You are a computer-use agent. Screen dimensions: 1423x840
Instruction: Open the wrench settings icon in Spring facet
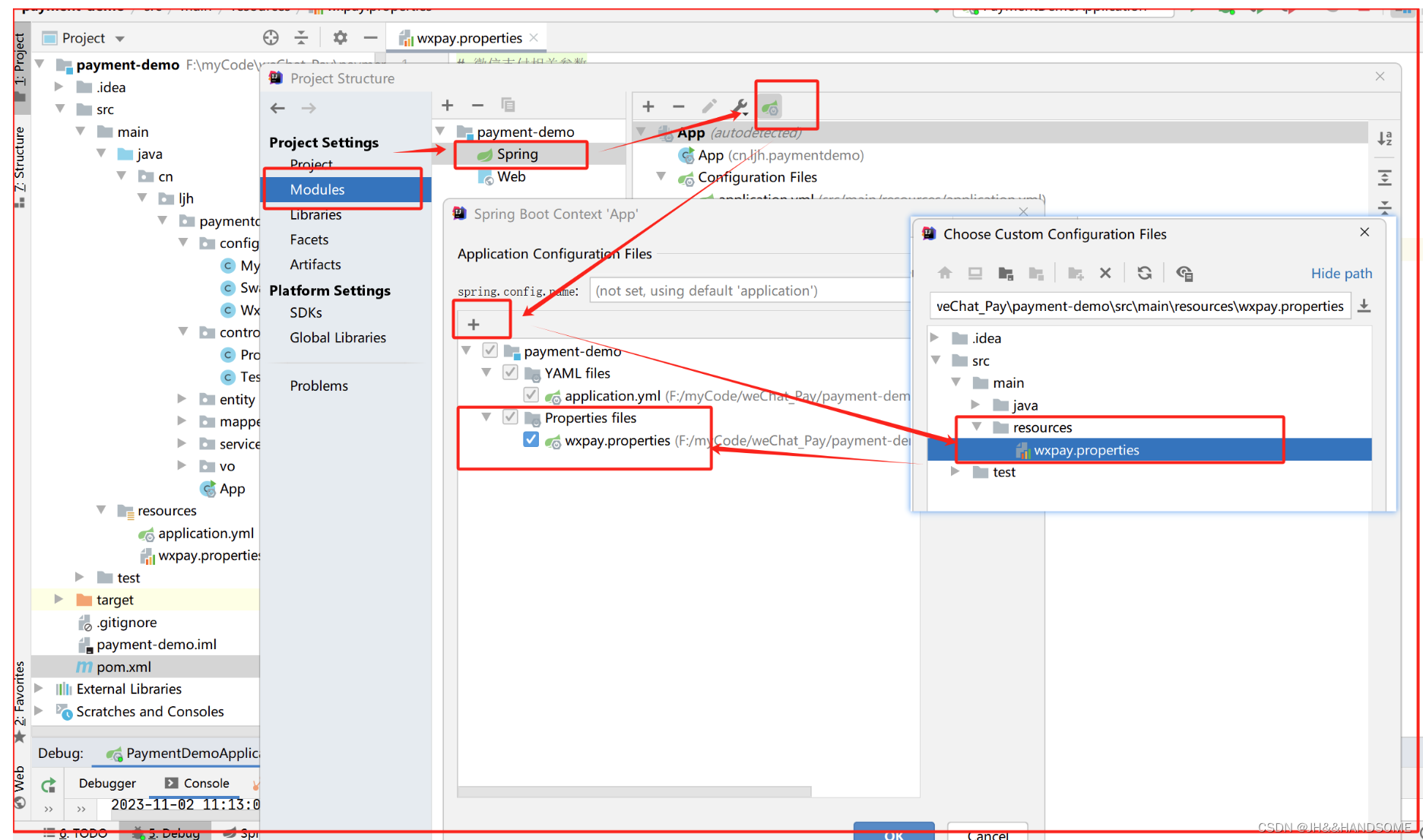(740, 107)
